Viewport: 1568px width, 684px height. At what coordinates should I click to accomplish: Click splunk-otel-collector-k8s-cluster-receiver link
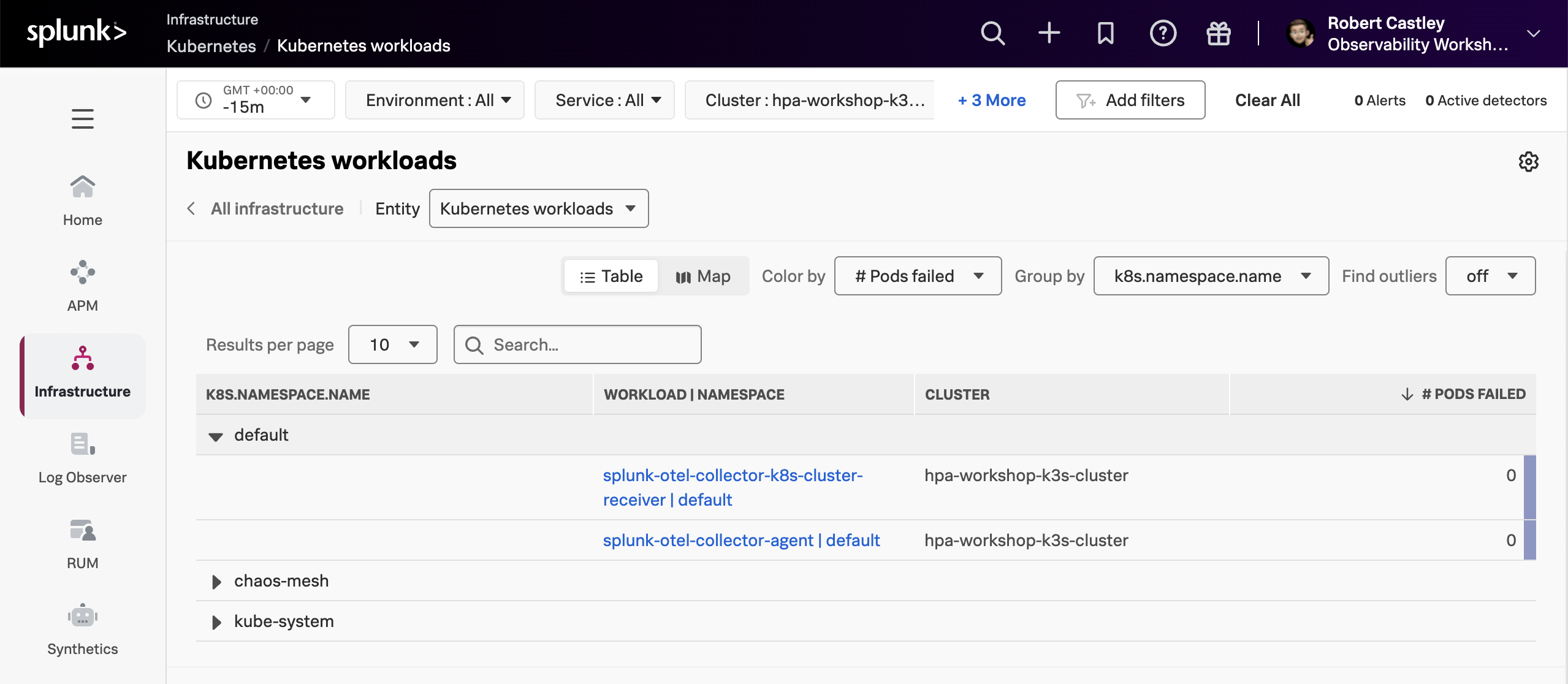(x=733, y=486)
